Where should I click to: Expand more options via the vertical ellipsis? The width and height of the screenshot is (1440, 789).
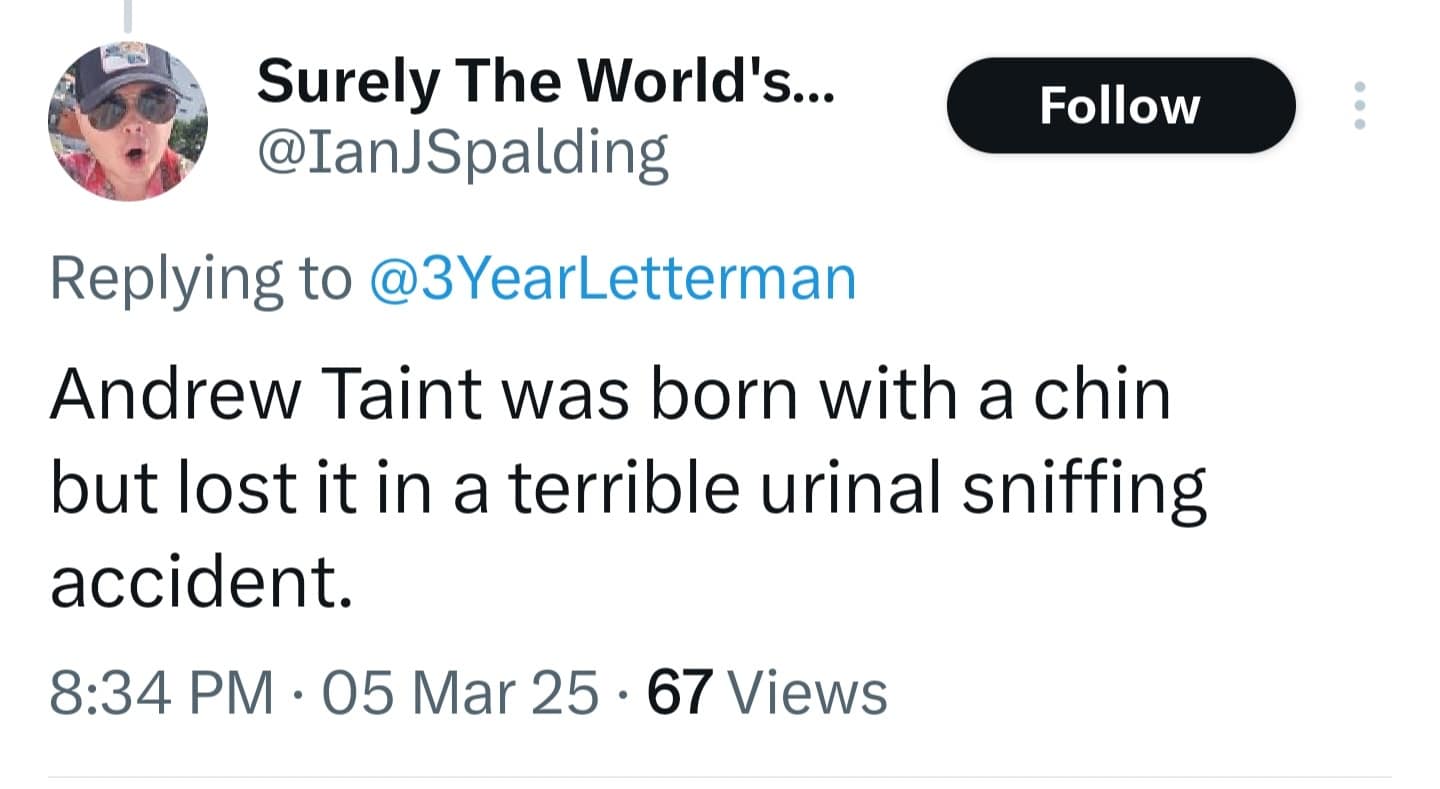click(1360, 105)
